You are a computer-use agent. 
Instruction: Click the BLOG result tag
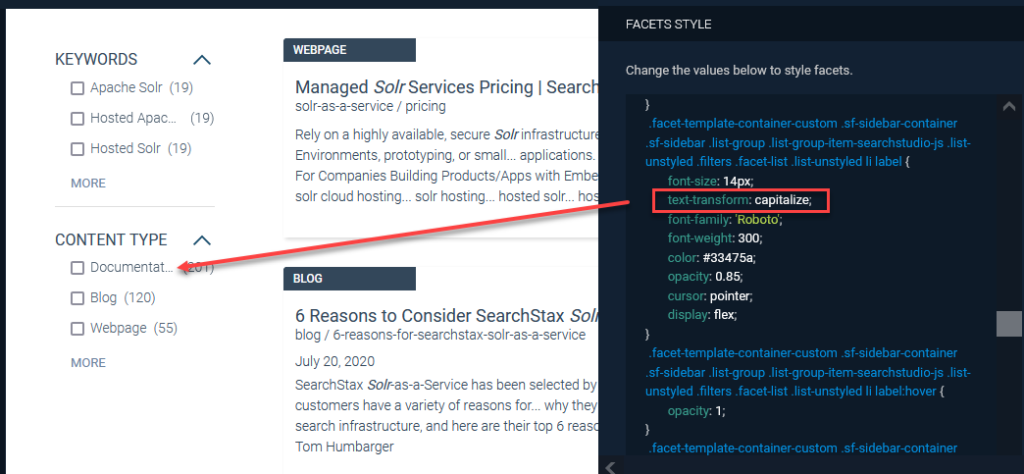click(349, 279)
